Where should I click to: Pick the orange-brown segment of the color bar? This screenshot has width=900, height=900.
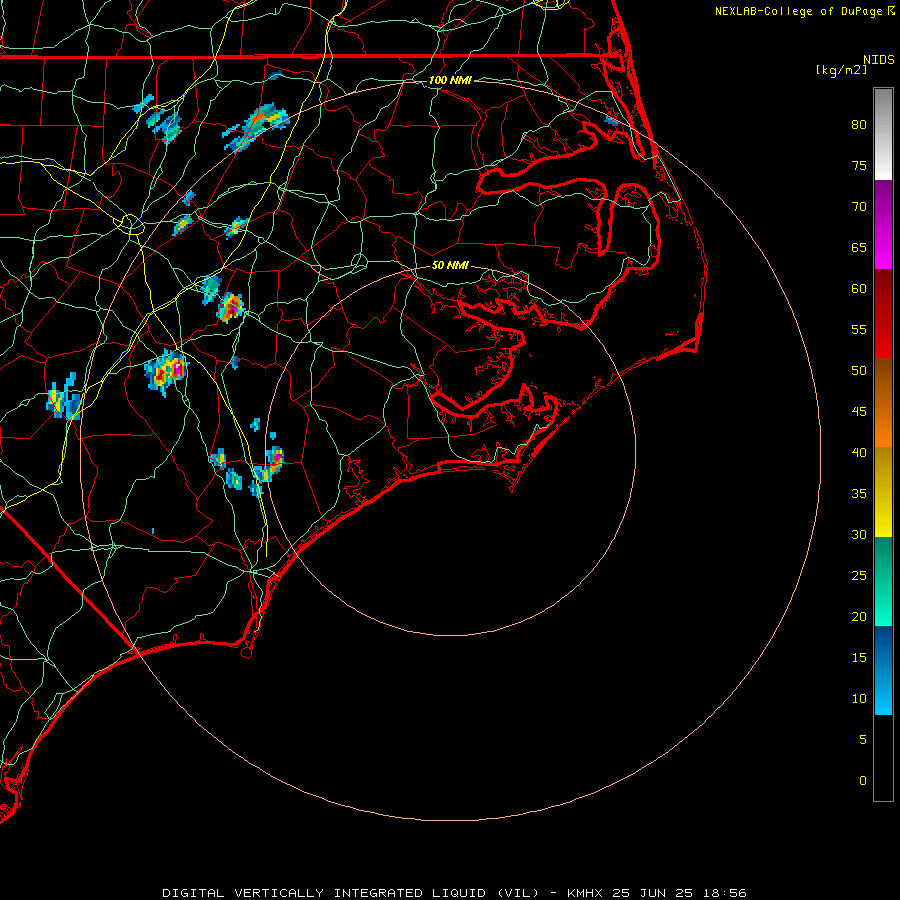(883, 403)
